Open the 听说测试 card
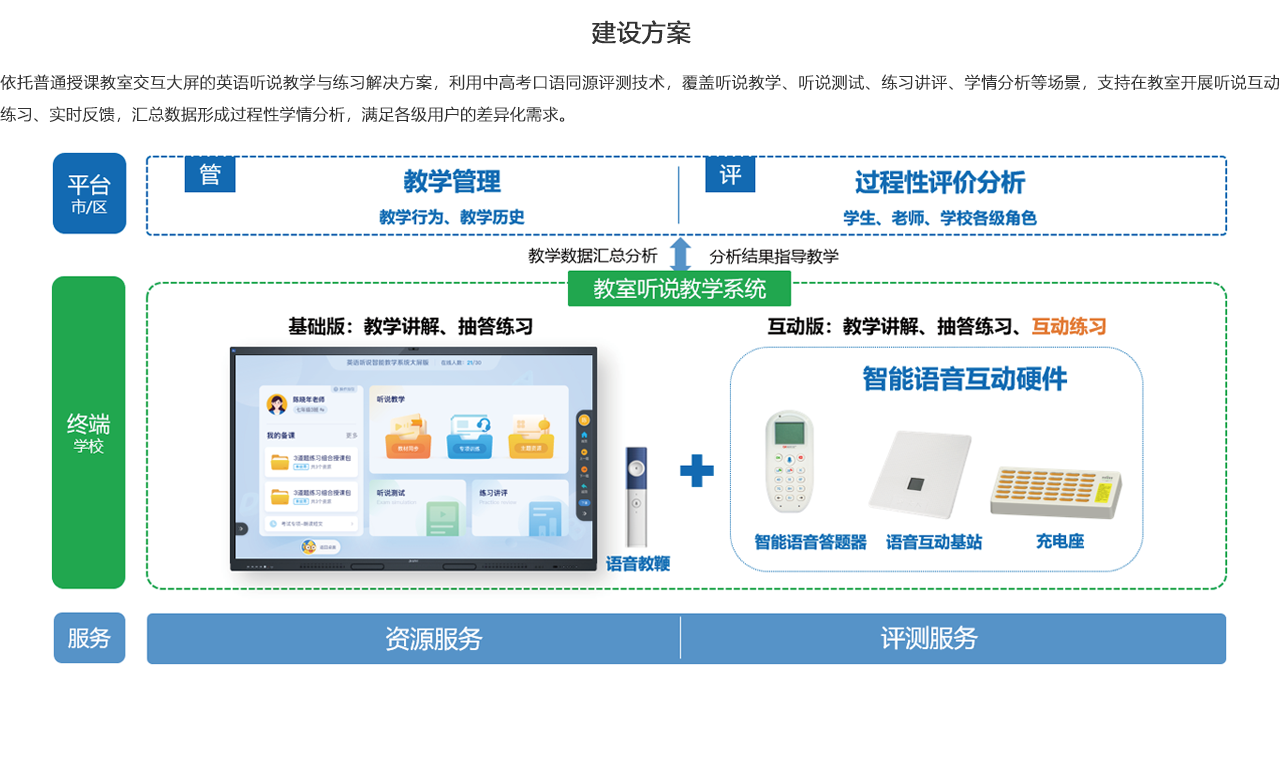 418,508
